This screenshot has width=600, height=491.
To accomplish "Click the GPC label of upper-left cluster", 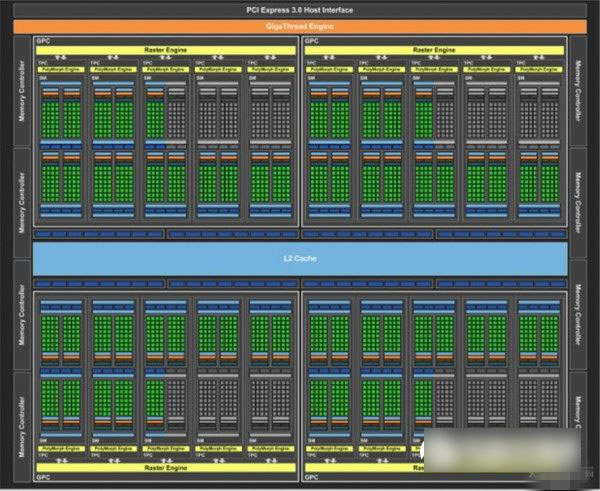I will coord(43,41).
